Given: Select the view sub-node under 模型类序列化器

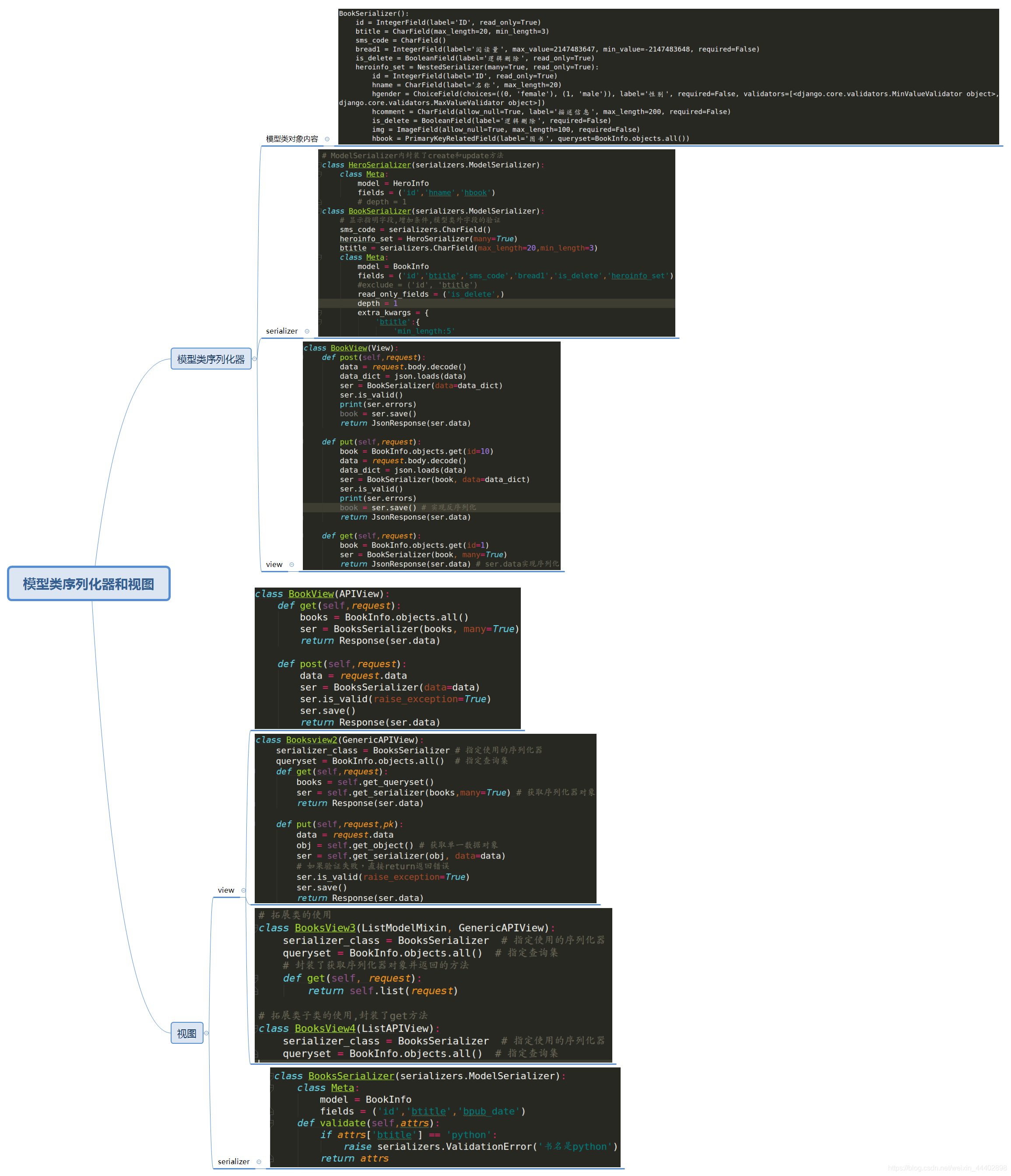Looking at the screenshot, I should tap(274, 564).
